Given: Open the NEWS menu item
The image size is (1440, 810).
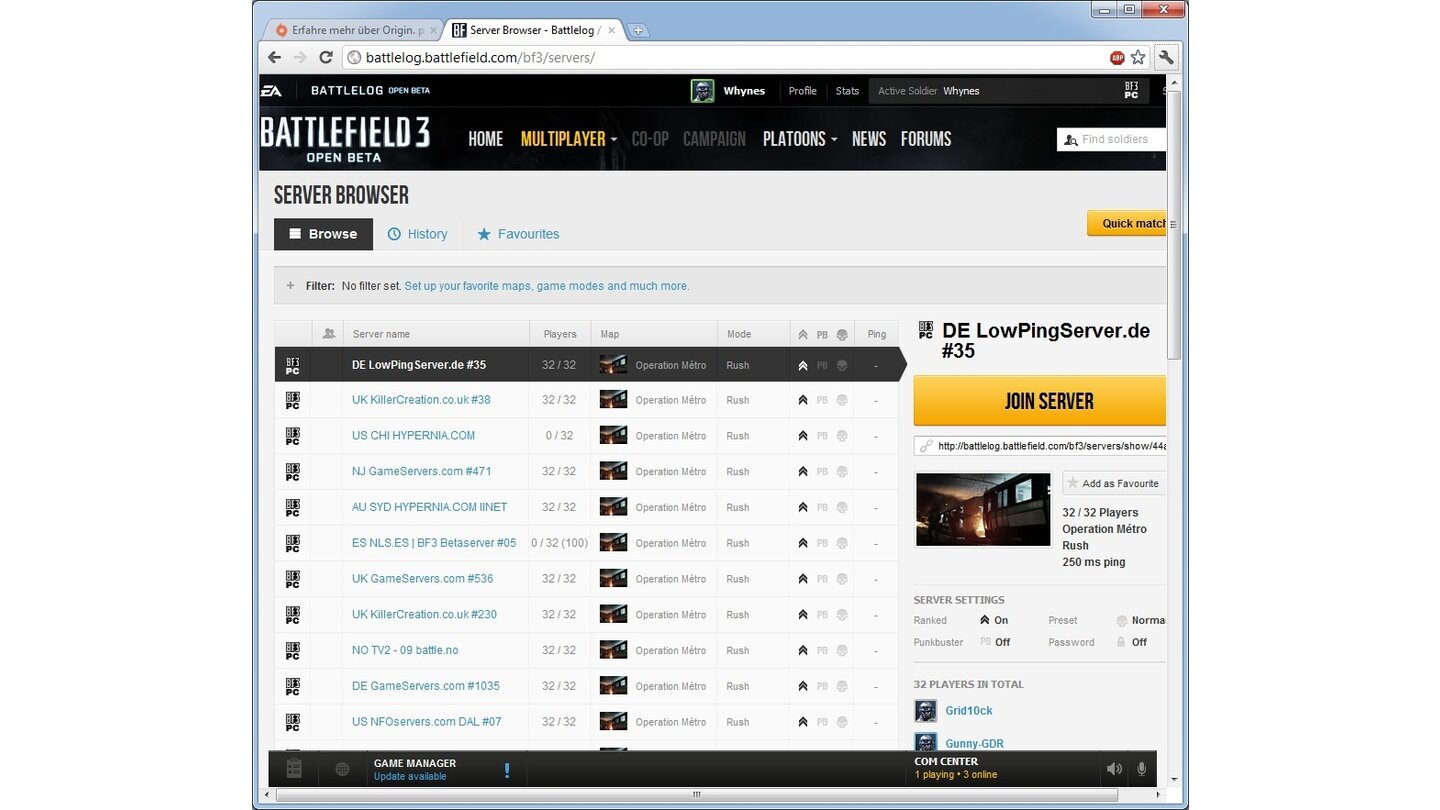Looking at the screenshot, I should pyautogui.click(x=869, y=139).
